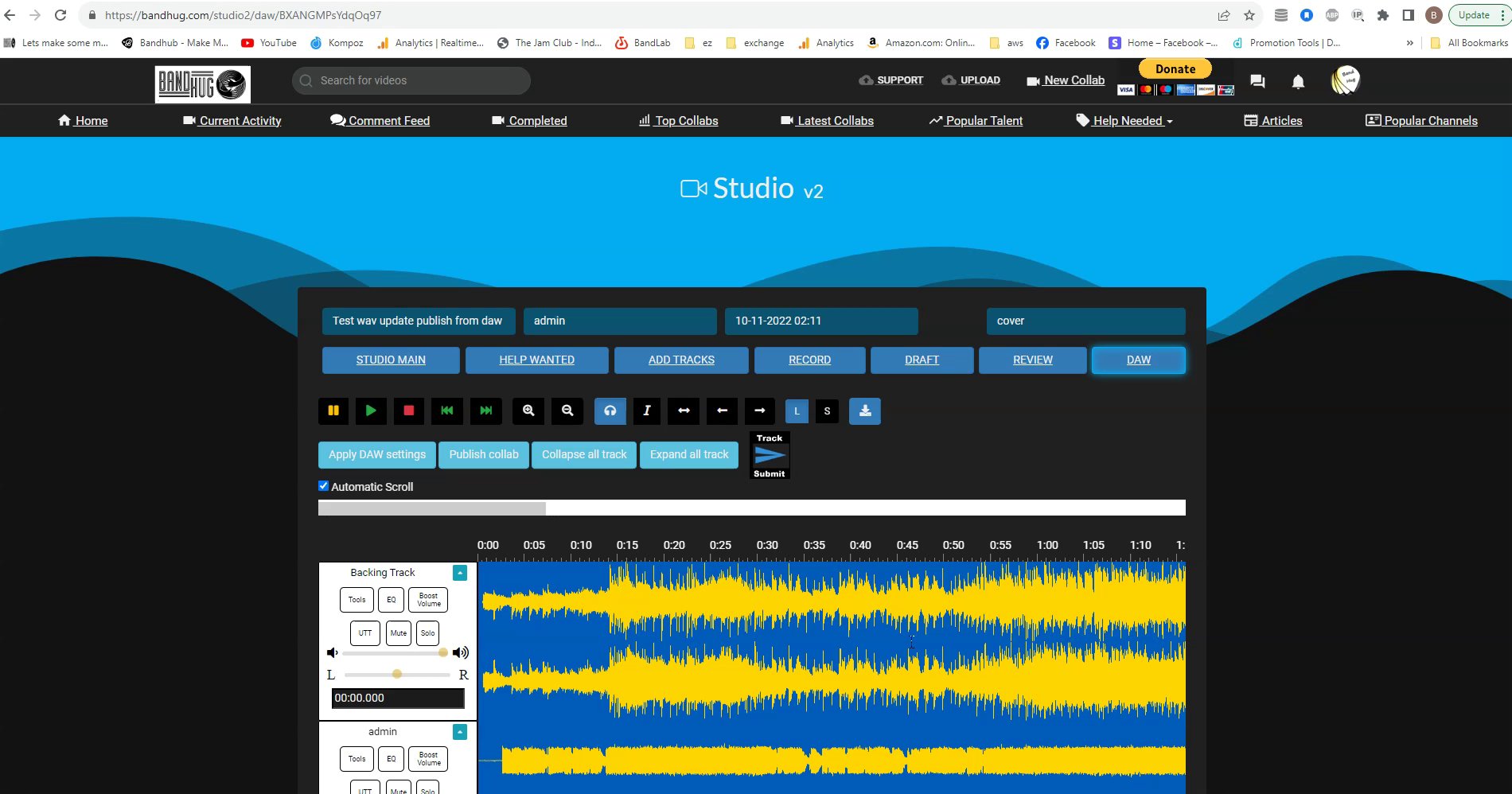
Task: Go to Home in navigation
Action: 83,121
